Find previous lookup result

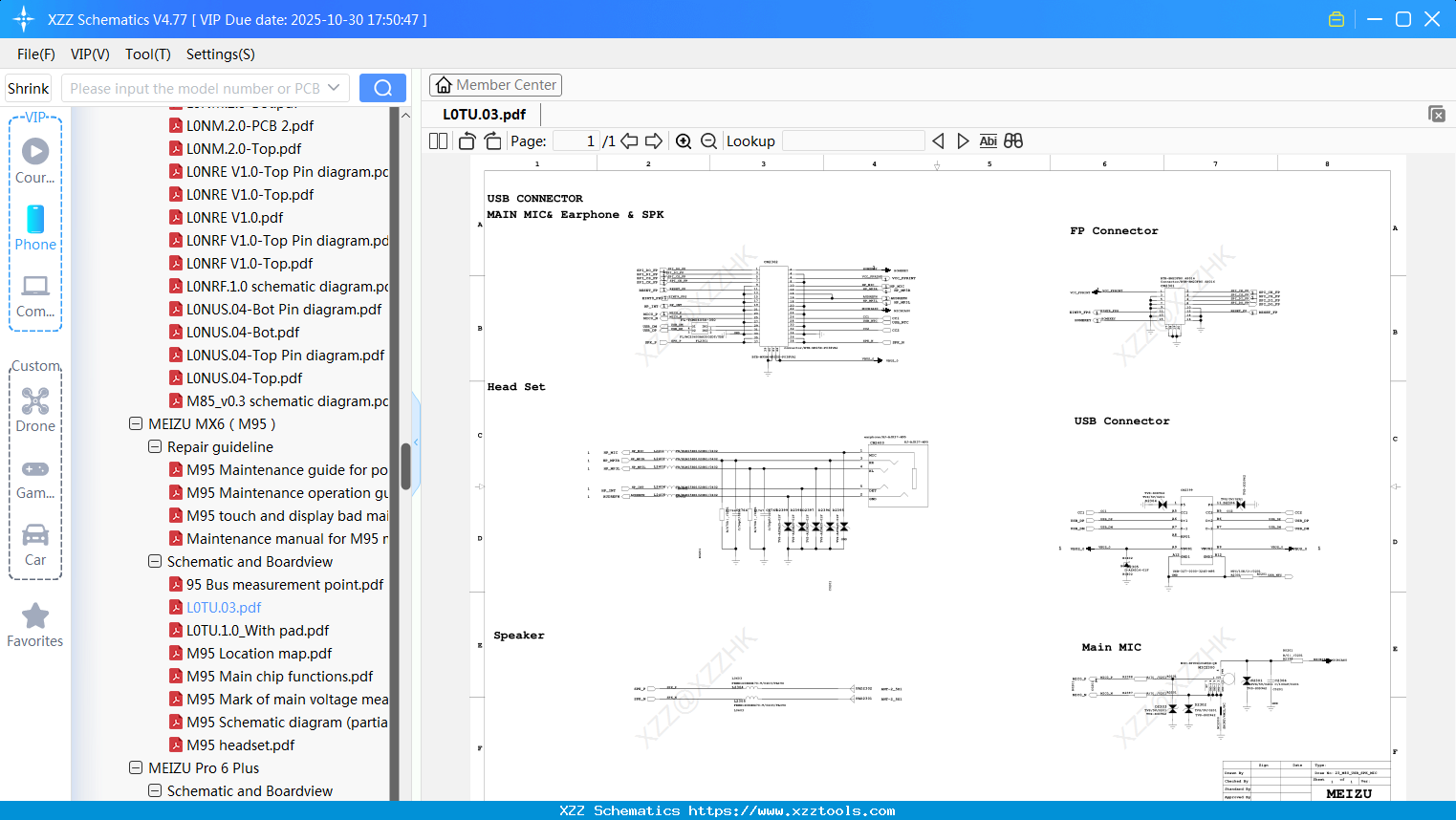point(938,140)
